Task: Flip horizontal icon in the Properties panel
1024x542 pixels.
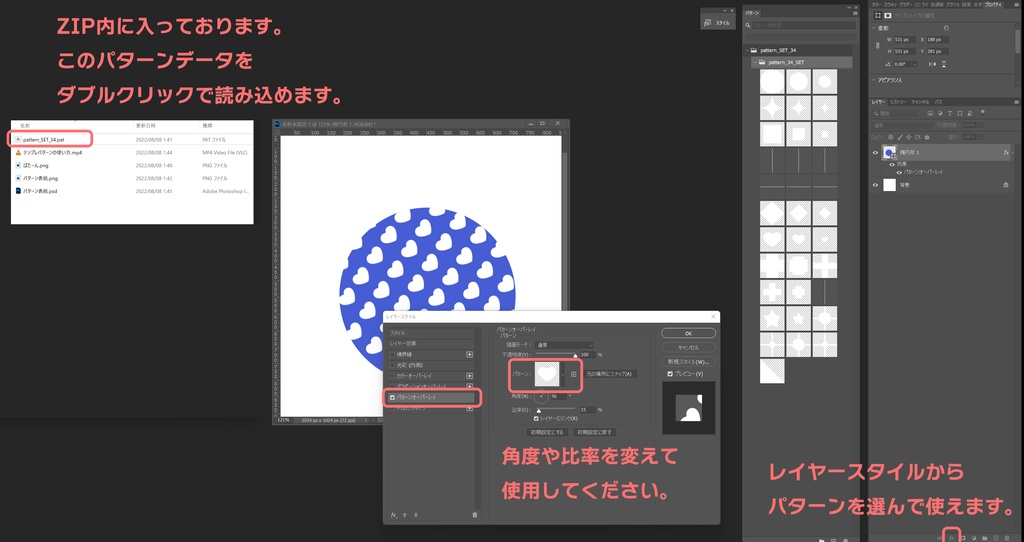Action: [x=933, y=64]
